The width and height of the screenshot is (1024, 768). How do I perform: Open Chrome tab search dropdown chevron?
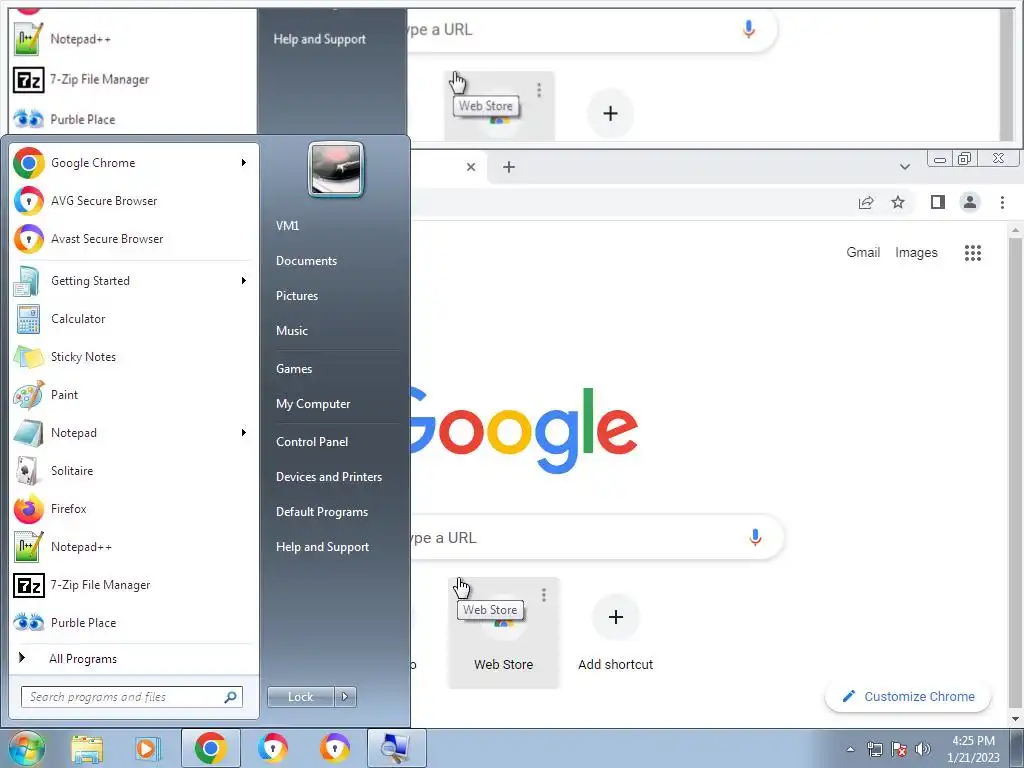(904, 167)
